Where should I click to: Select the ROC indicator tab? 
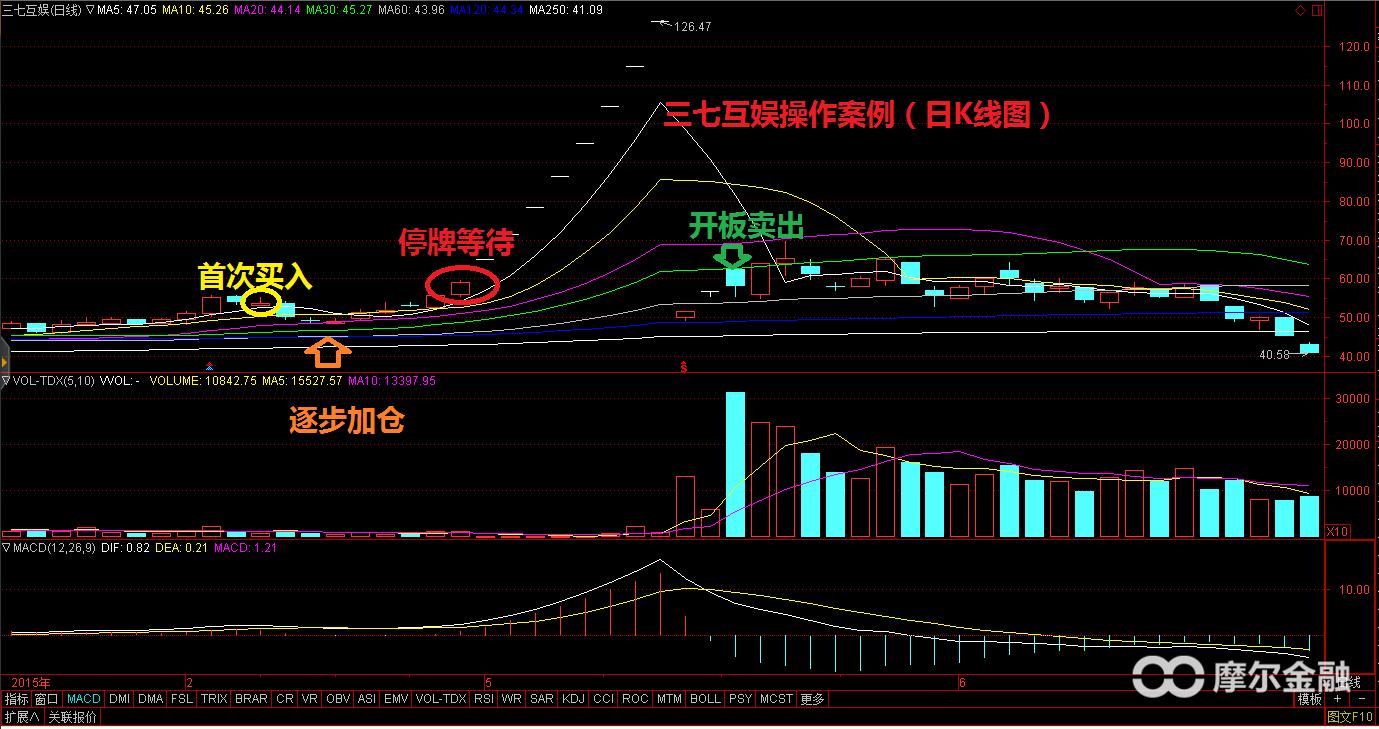tap(635, 699)
